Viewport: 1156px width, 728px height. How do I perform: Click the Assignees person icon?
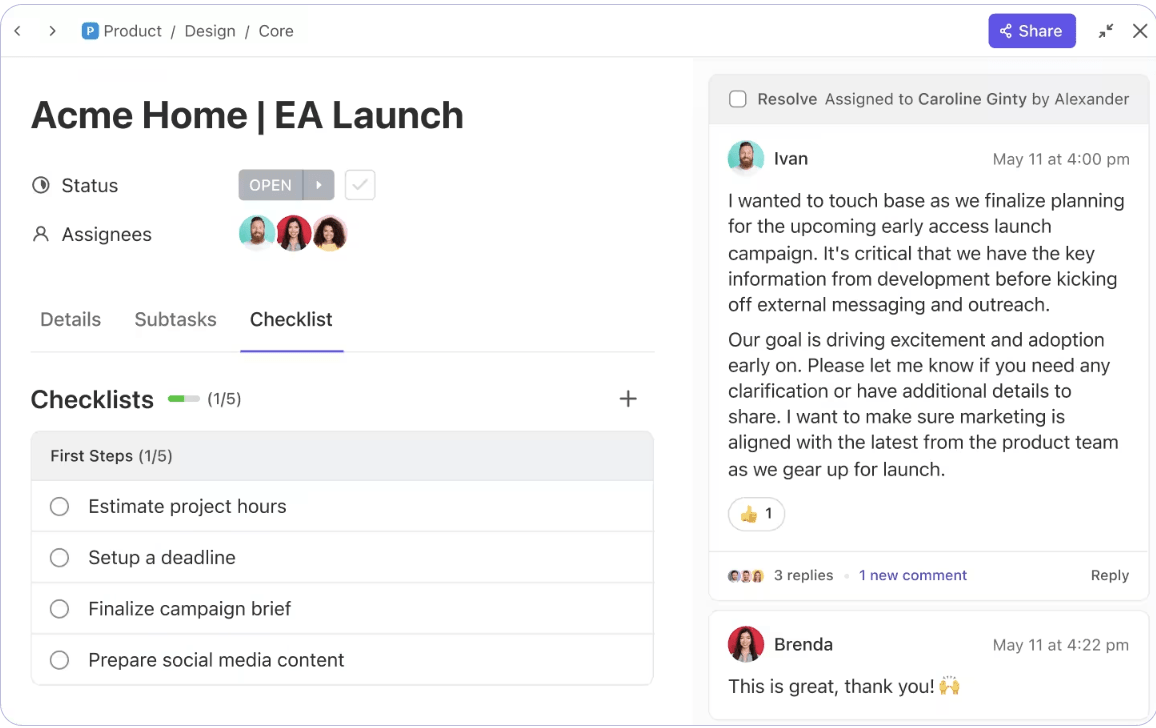click(x=41, y=235)
